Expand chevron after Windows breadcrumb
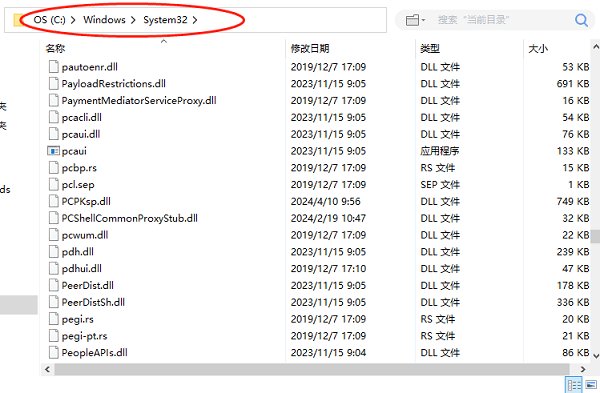Screen dimensions: 600x393 click(133, 20)
